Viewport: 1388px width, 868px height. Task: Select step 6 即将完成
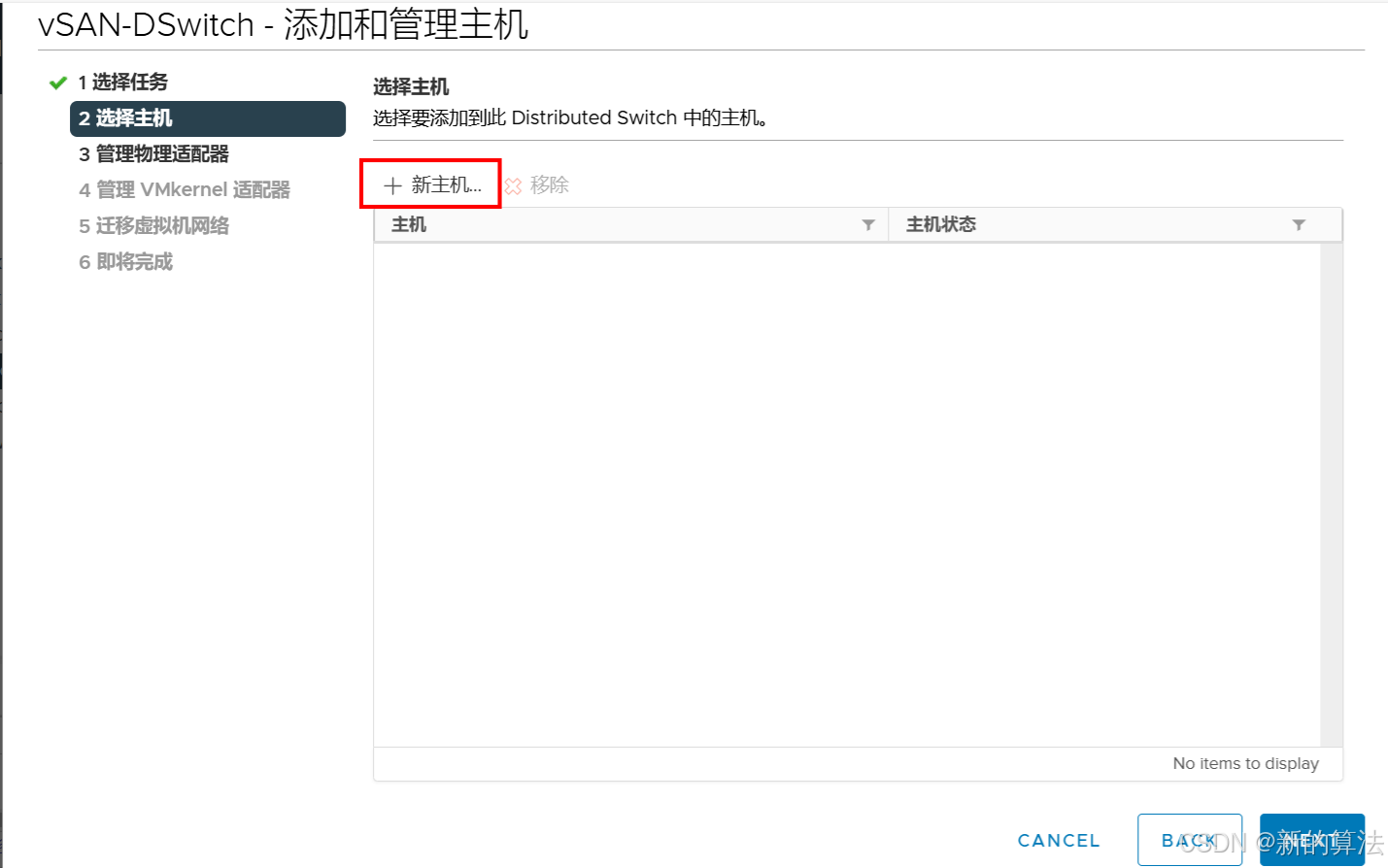pos(125,262)
